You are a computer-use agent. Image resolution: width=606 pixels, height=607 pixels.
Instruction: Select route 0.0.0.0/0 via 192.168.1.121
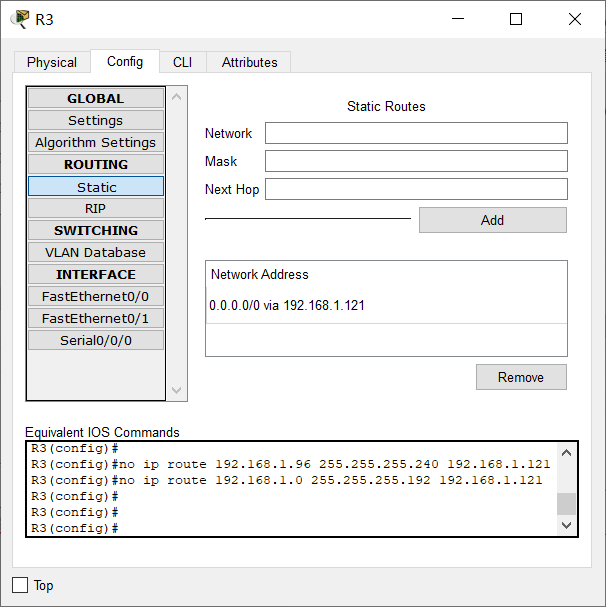(x=386, y=305)
